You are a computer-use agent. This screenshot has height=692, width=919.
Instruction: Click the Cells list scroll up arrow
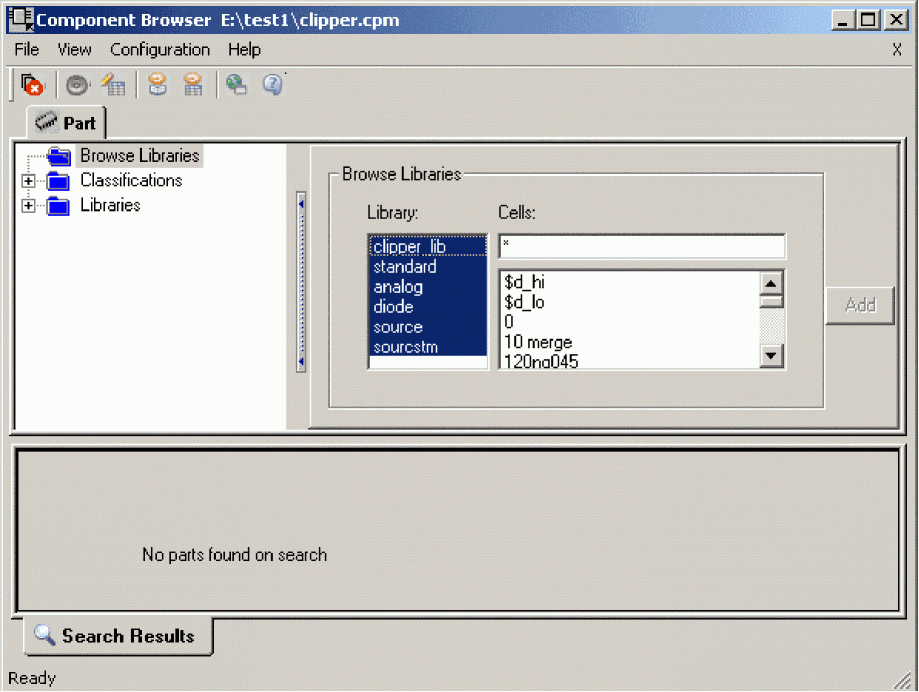(771, 284)
